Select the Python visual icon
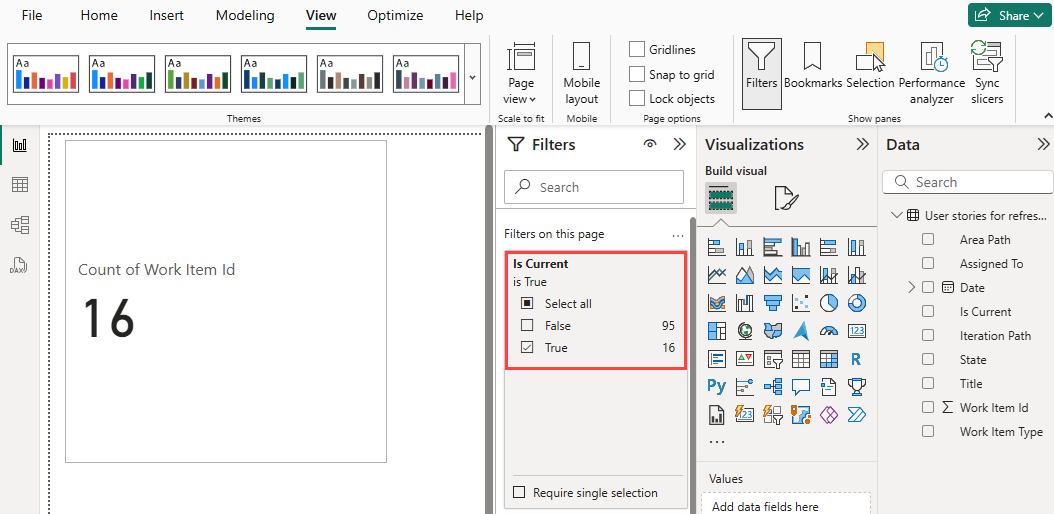The height and width of the screenshot is (514, 1054). (717, 386)
